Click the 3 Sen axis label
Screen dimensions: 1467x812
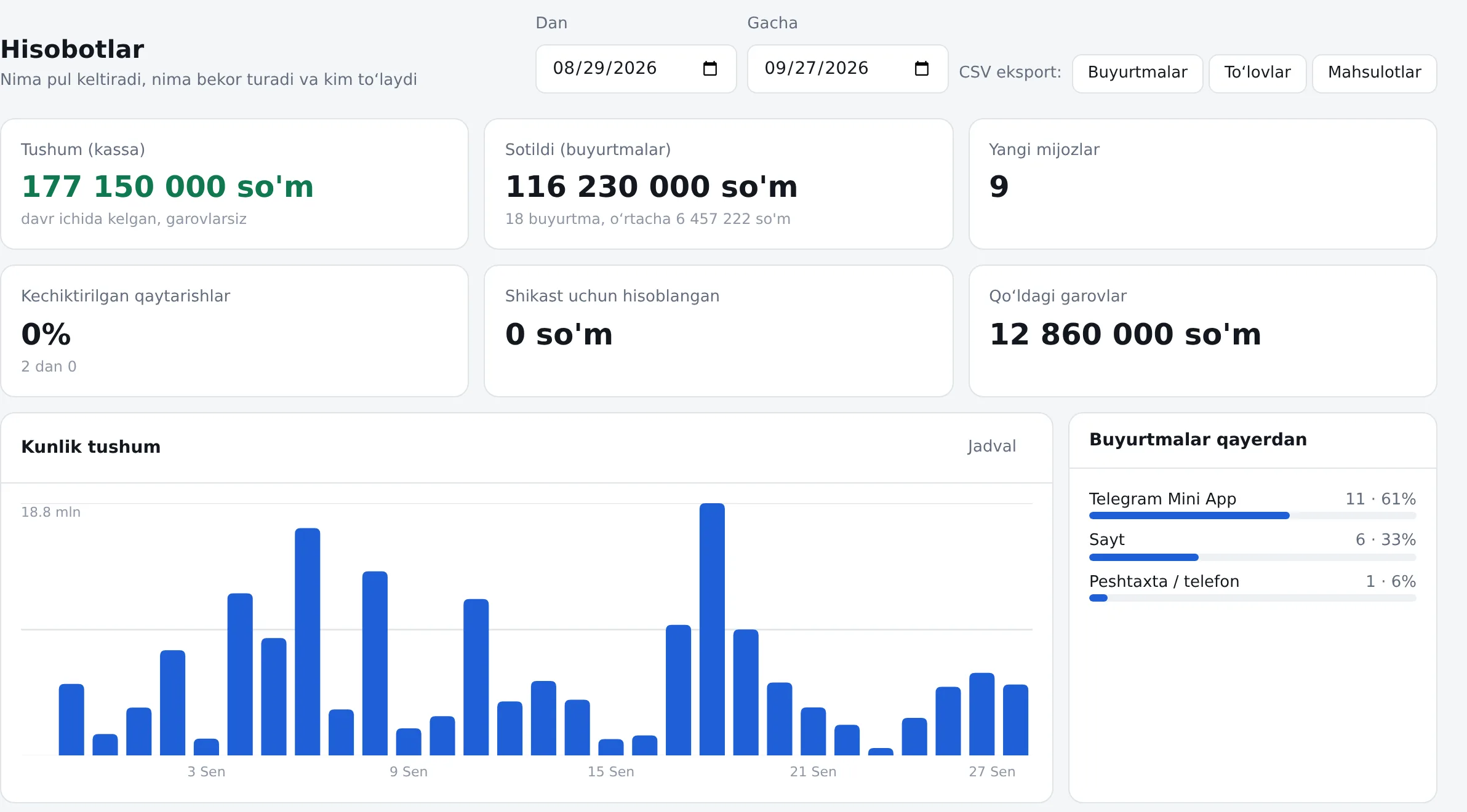pyautogui.click(x=206, y=771)
